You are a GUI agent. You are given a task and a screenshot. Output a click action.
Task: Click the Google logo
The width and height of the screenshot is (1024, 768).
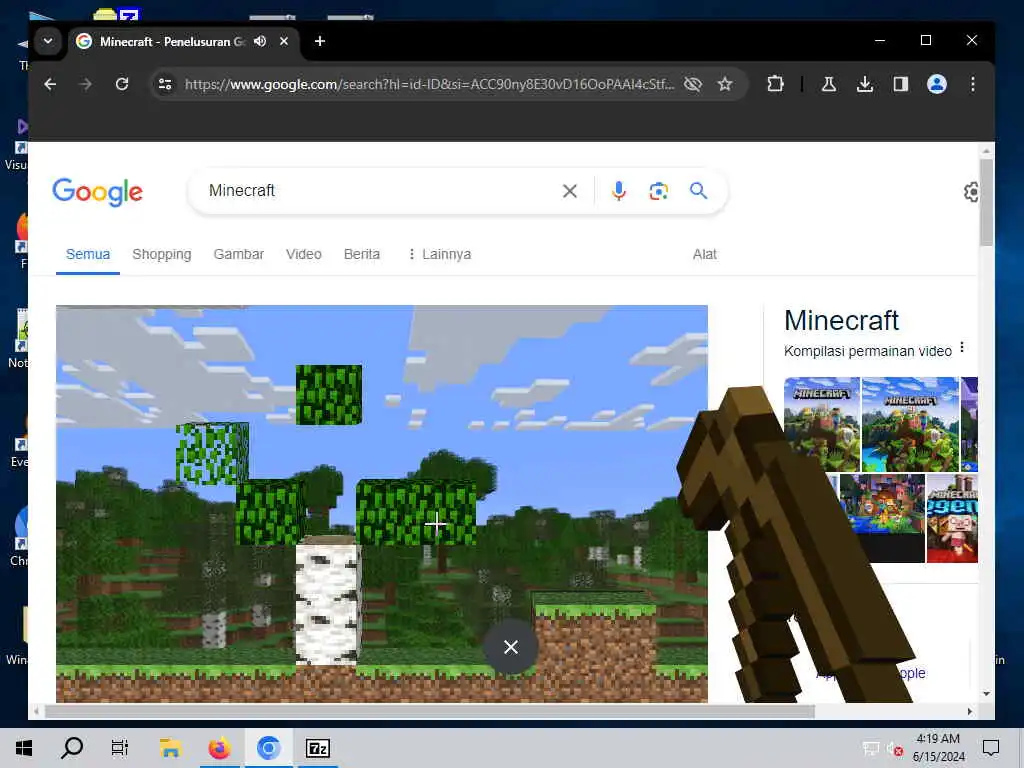pos(97,192)
